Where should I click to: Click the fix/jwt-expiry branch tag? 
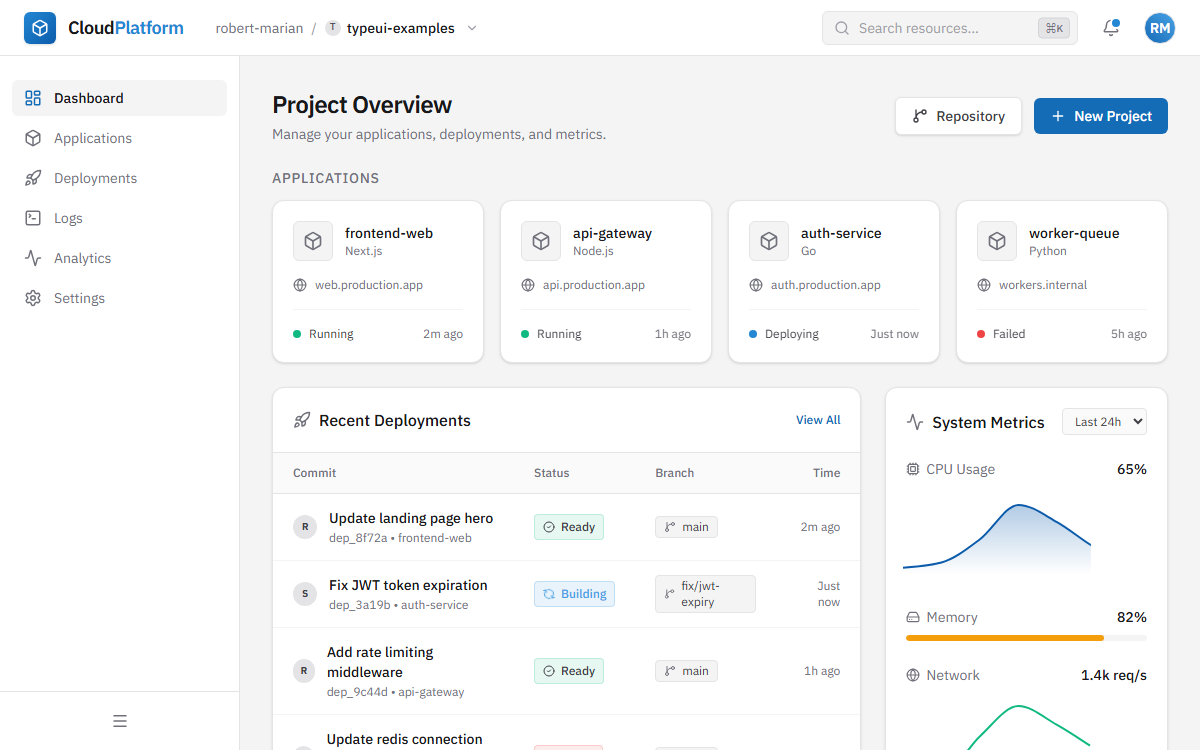point(705,594)
